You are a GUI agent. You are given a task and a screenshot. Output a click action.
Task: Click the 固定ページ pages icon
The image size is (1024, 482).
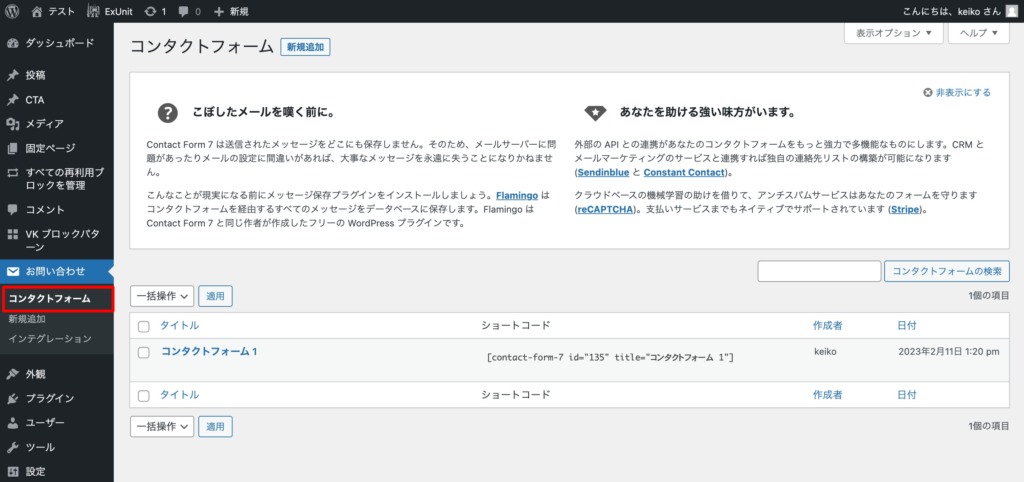(12, 148)
